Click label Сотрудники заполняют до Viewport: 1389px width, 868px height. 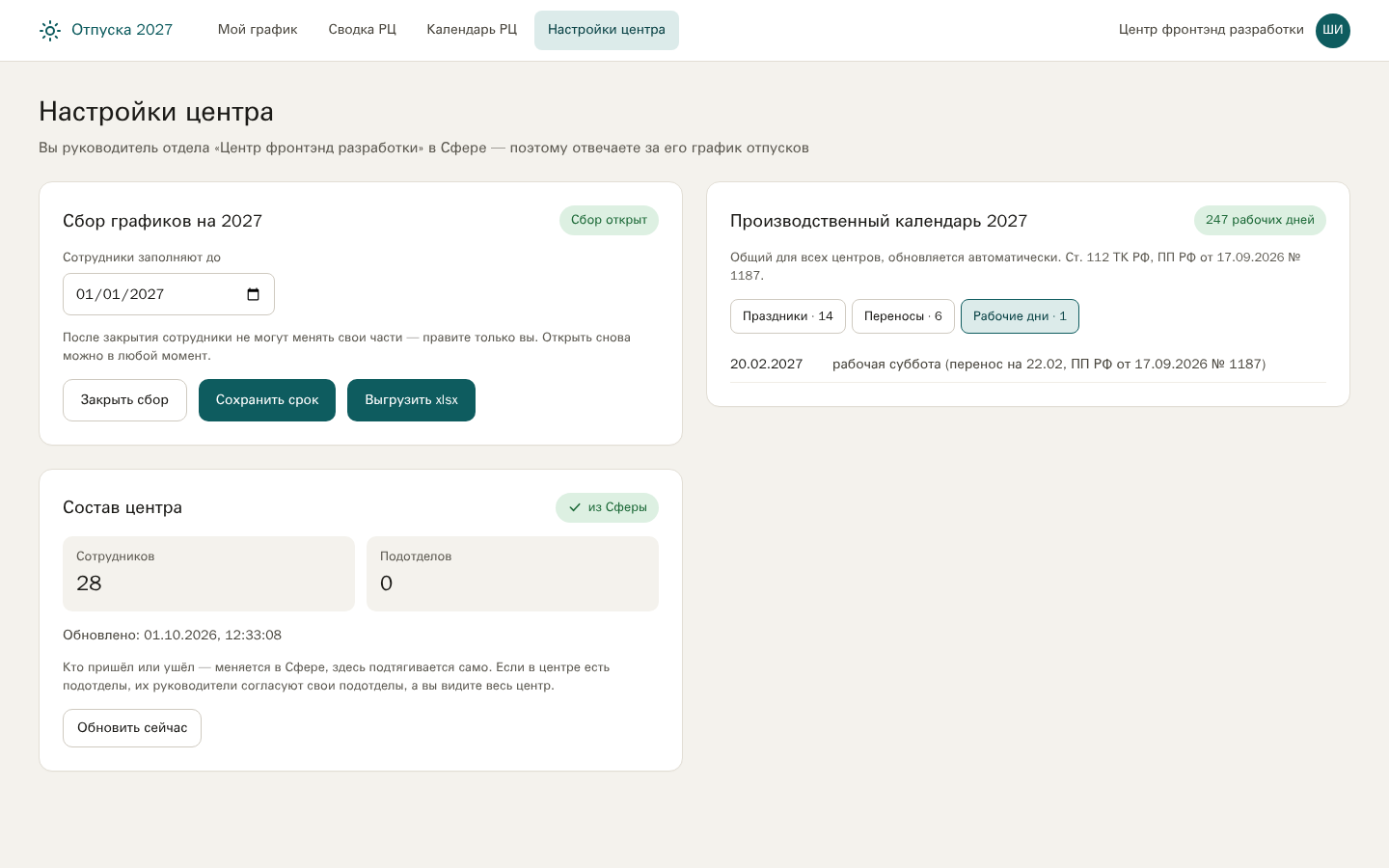[x=142, y=258]
